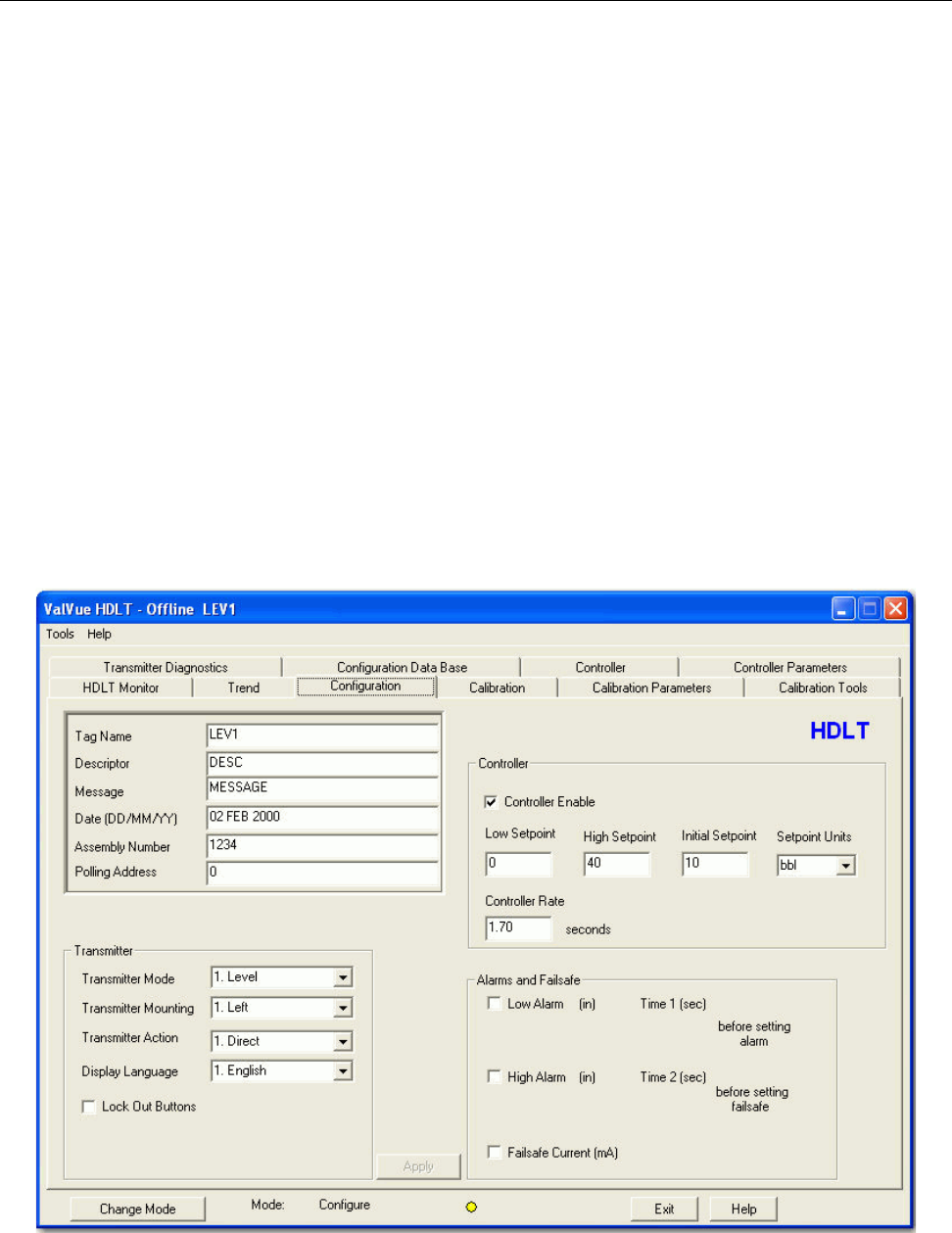This screenshot has height=1233, width=952.
Task: Click the Assembly Number field
Action: pos(322,845)
